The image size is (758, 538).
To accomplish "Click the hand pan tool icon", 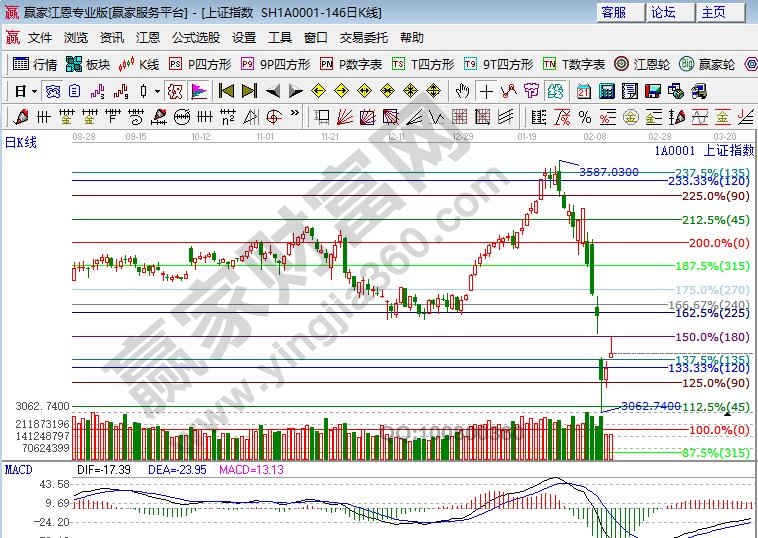I will pos(462,91).
